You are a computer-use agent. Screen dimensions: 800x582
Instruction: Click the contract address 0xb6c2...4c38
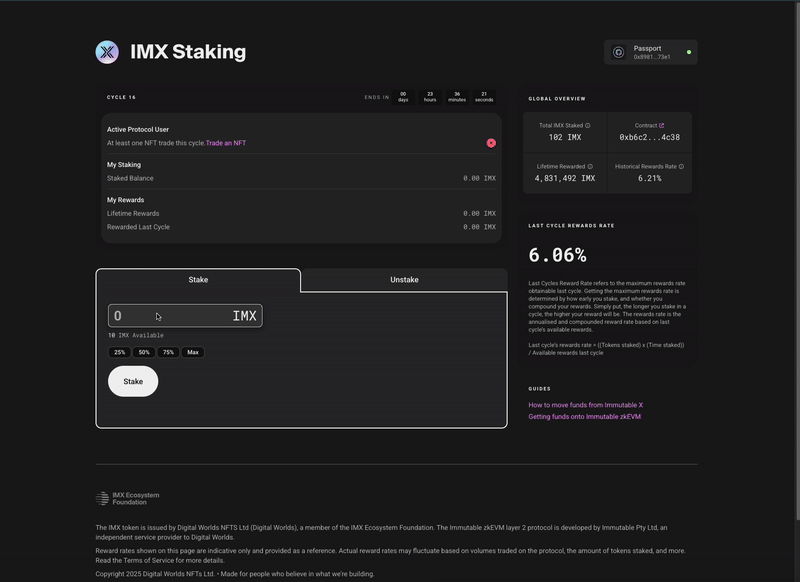point(649,137)
